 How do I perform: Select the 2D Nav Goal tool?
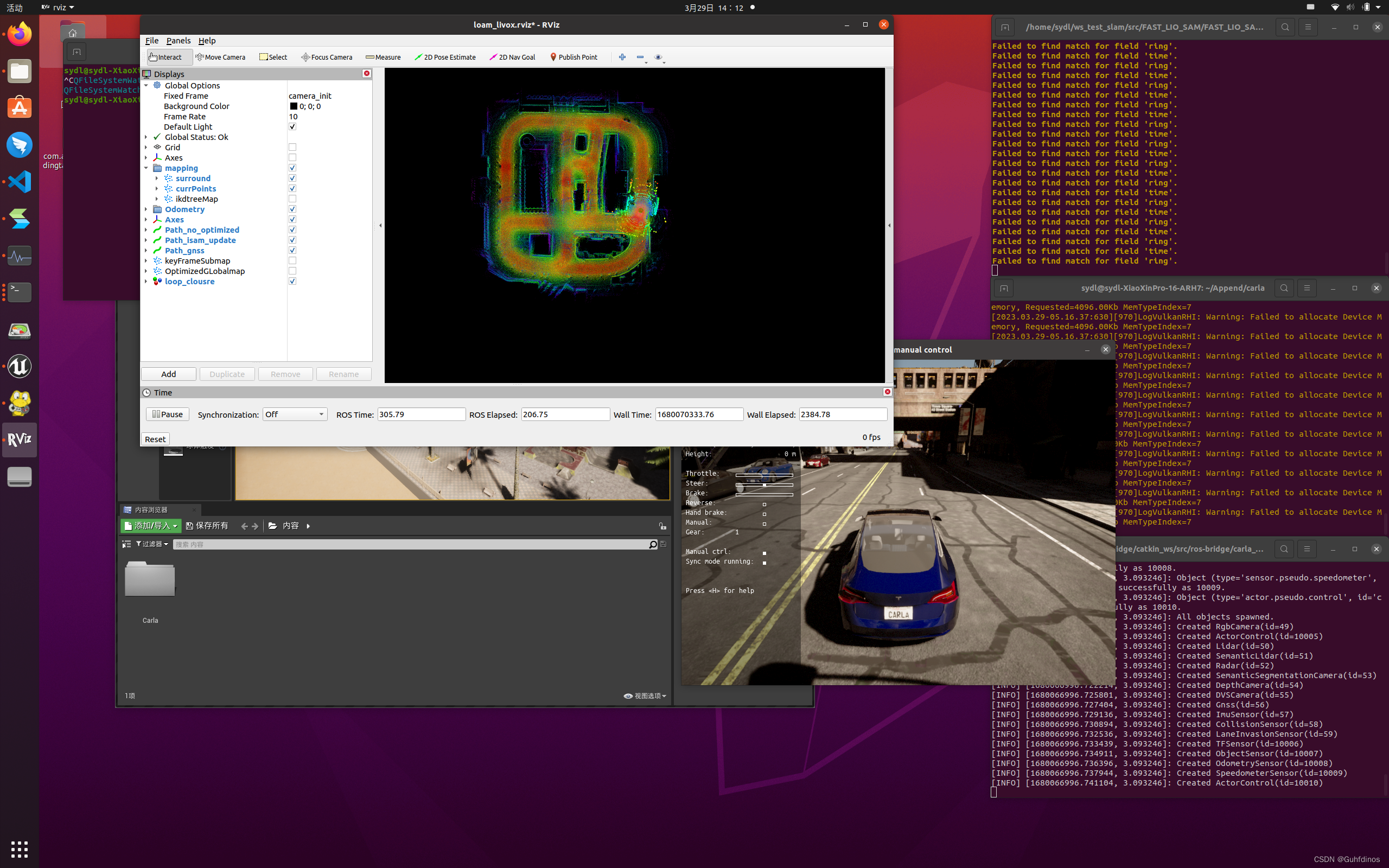click(x=512, y=57)
